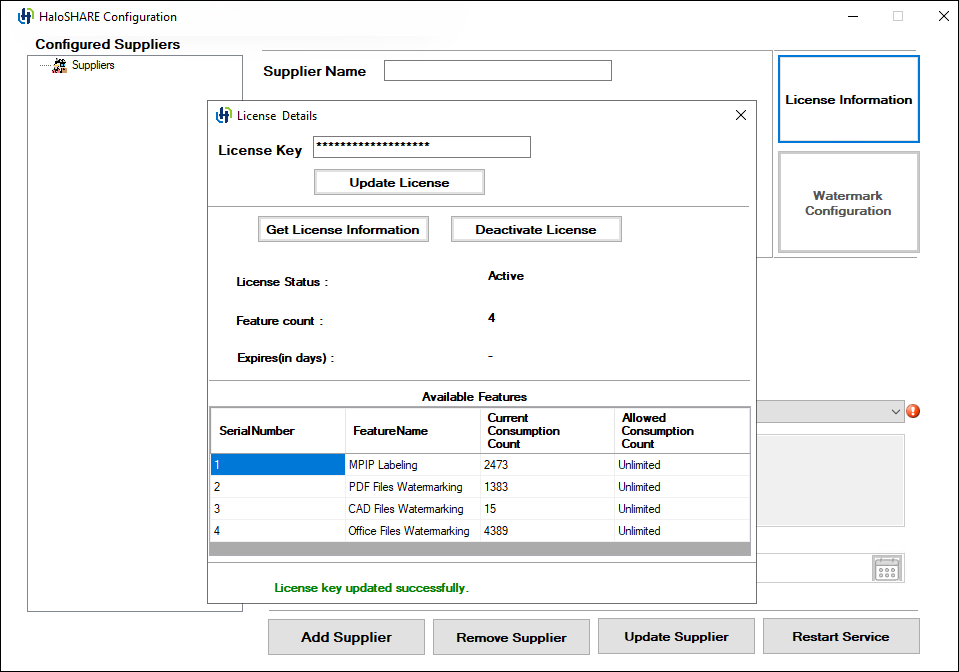Screen dimensions: 959x672
Task: Click the HaloSHARE app logo in title bar
Action: [26, 17]
